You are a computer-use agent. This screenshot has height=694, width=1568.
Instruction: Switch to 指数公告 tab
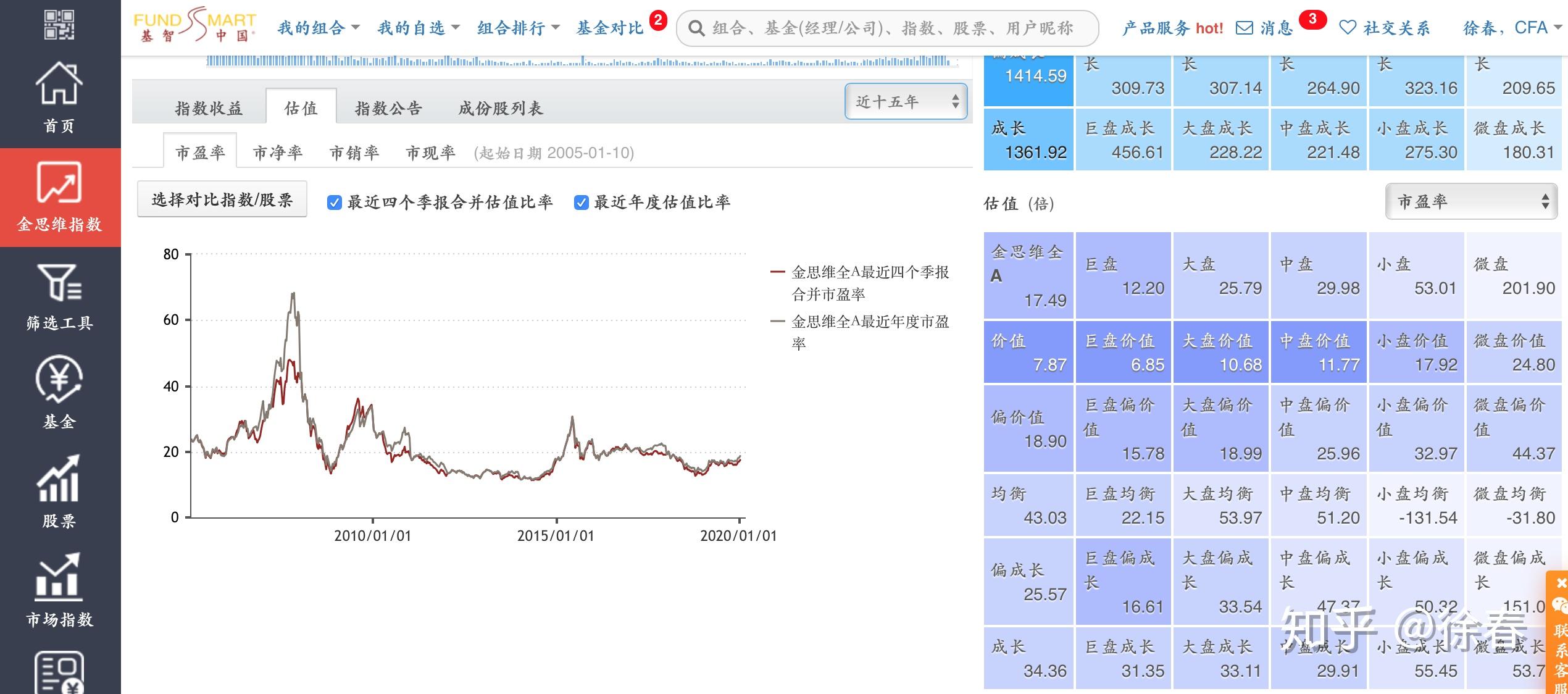[388, 109]
